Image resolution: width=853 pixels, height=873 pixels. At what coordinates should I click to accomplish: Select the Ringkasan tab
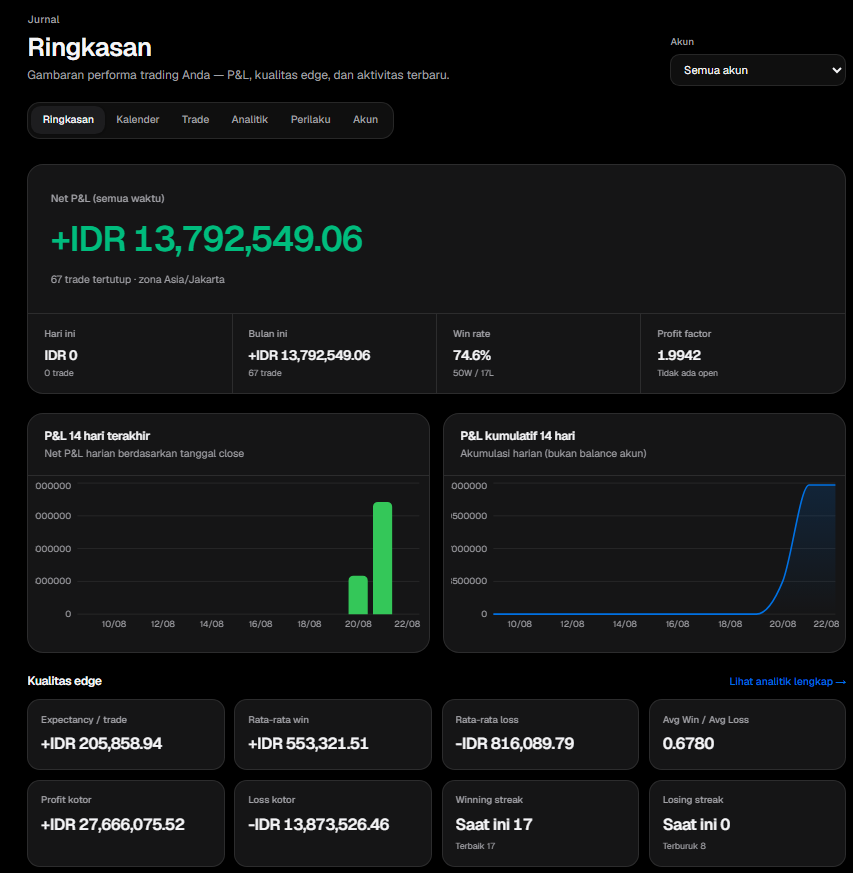coord(68,120)
